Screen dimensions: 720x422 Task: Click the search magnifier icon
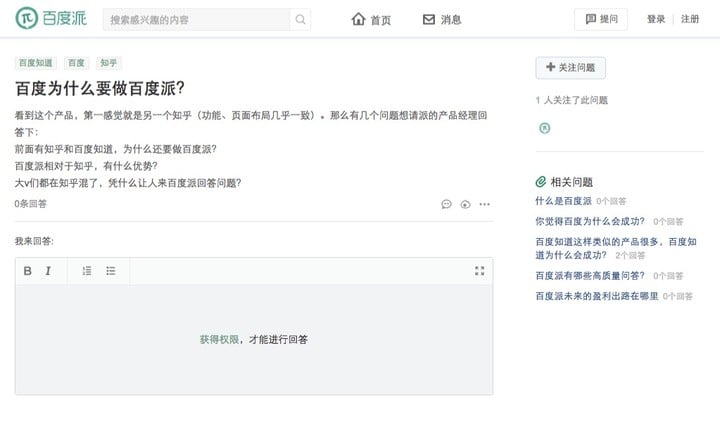(x=300, y=19)
